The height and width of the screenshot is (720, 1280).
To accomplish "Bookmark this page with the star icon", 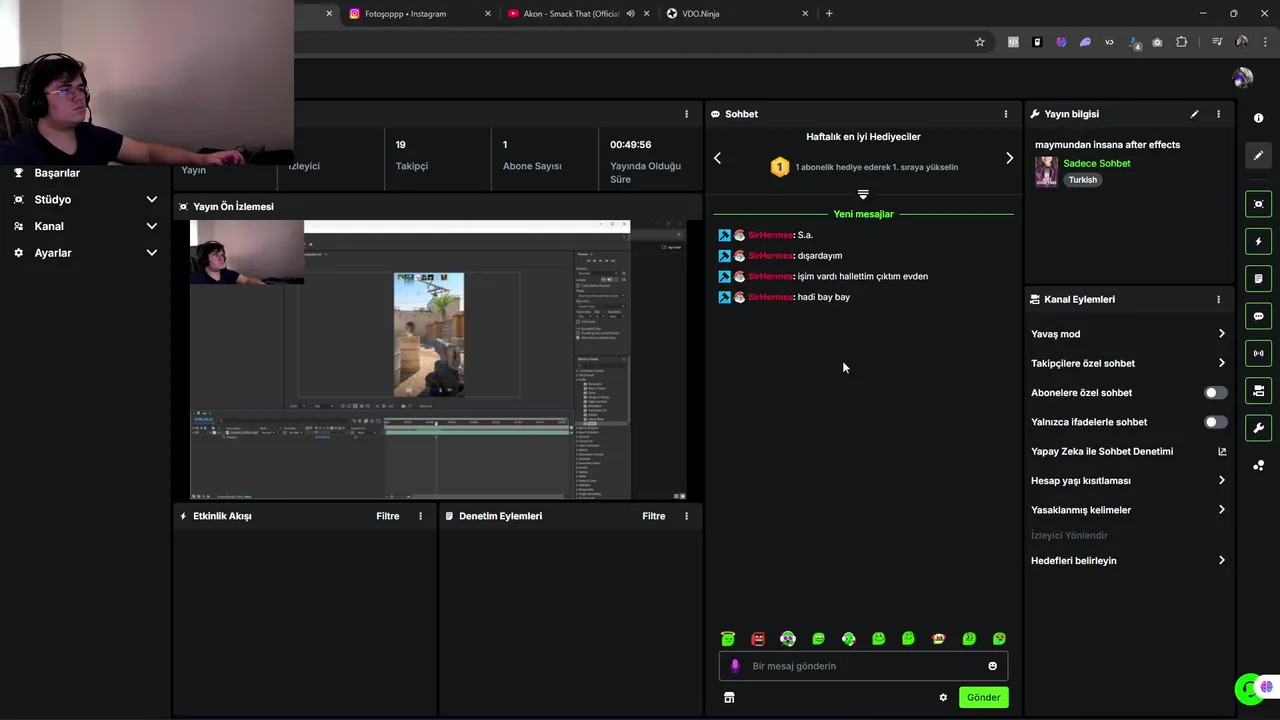I will click(980, 42).
